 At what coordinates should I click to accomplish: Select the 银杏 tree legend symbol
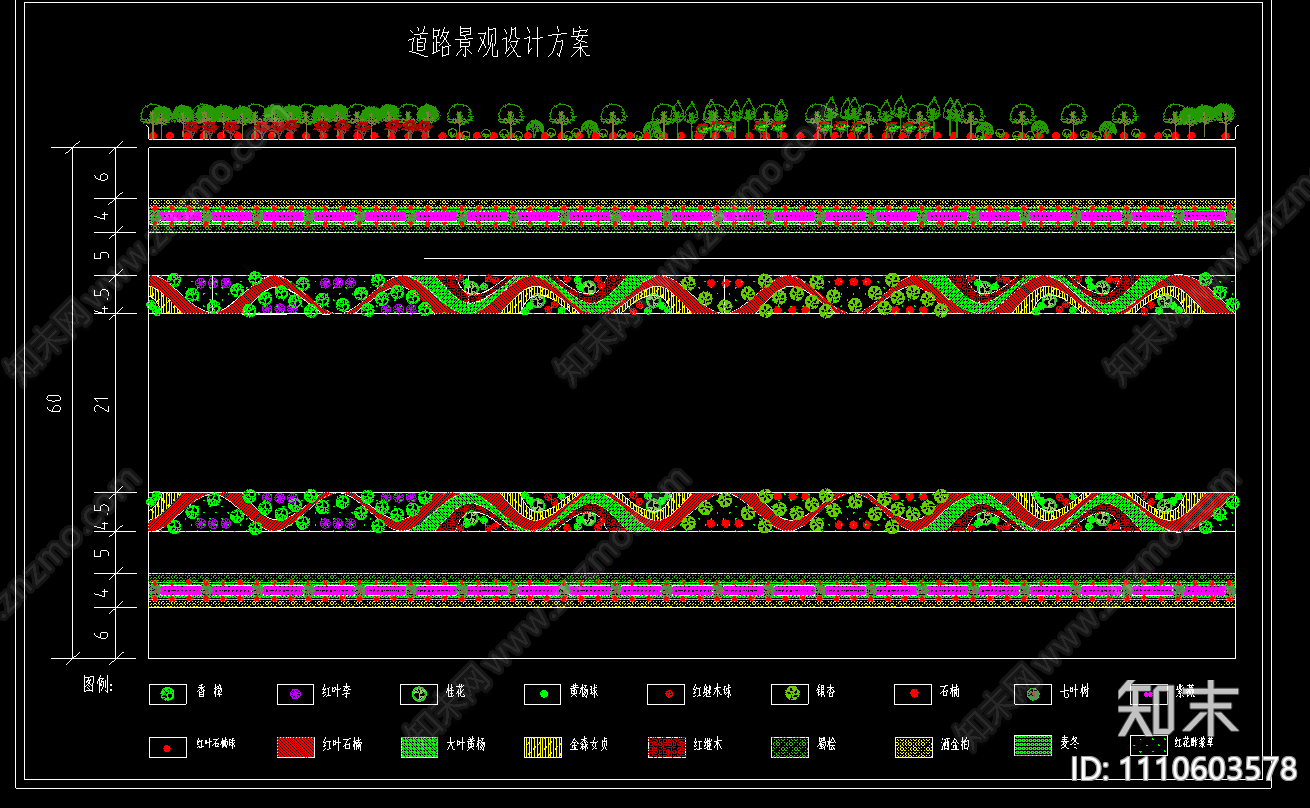790,694
